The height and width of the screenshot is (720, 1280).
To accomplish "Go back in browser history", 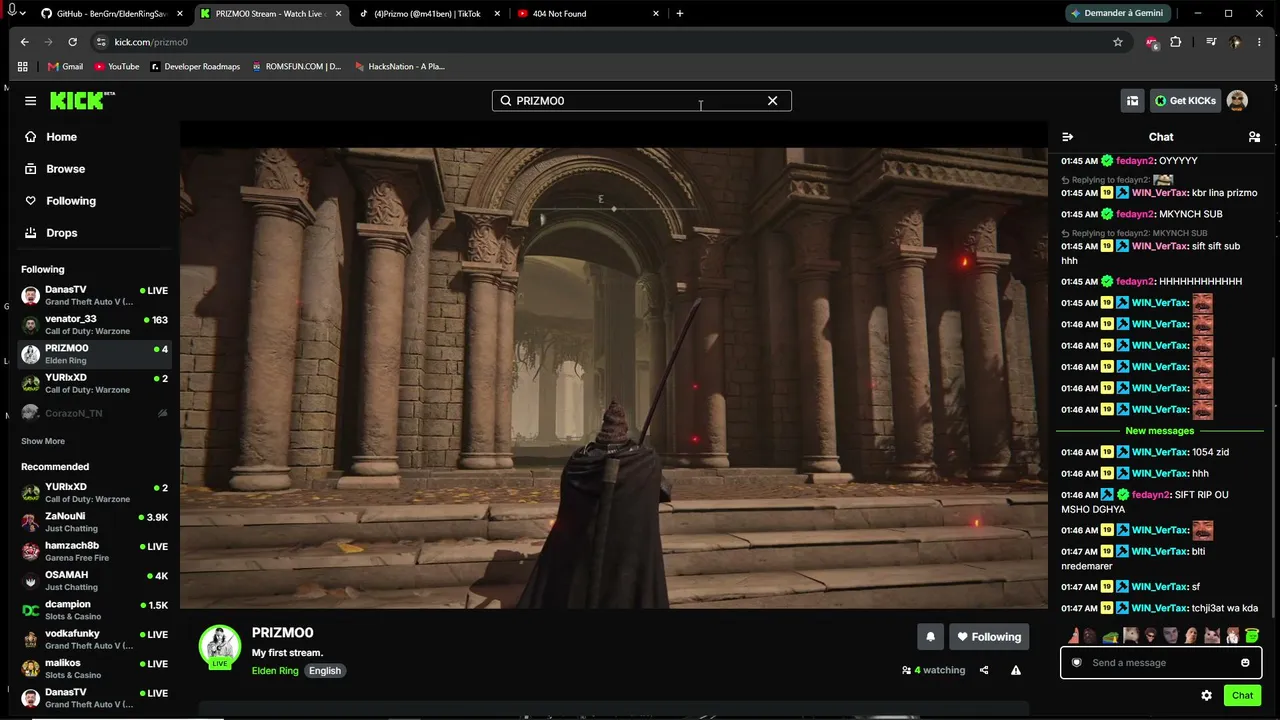I will tap(25, 42).
